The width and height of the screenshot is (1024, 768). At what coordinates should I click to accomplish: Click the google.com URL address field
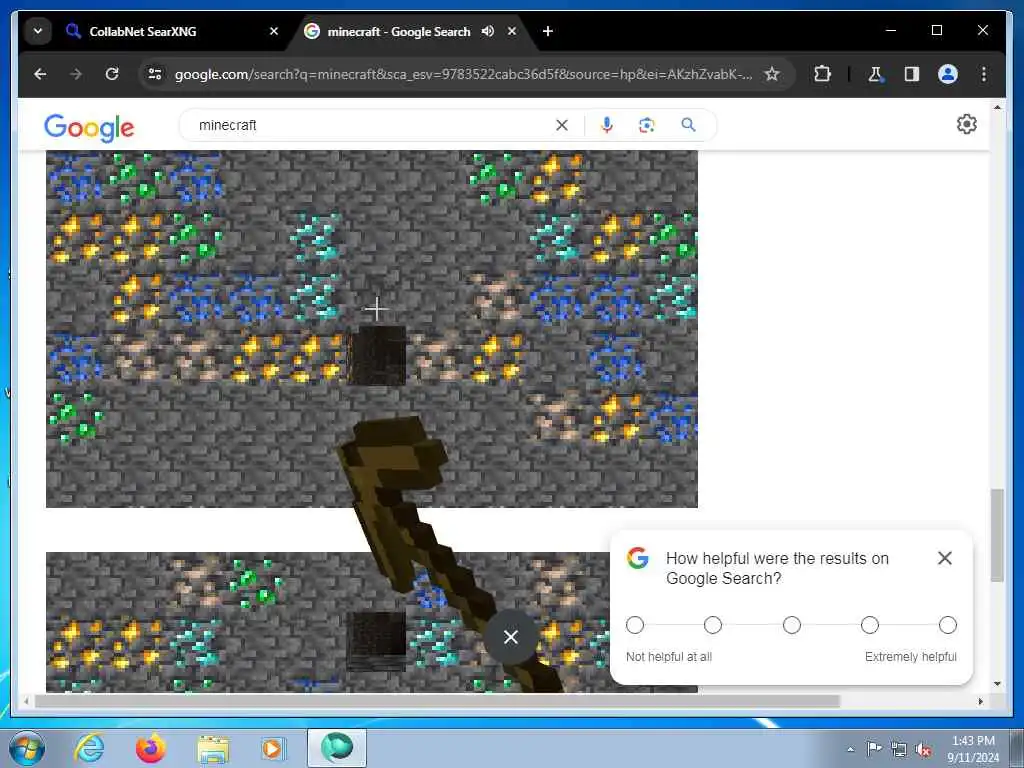click(x=462, y=74)
